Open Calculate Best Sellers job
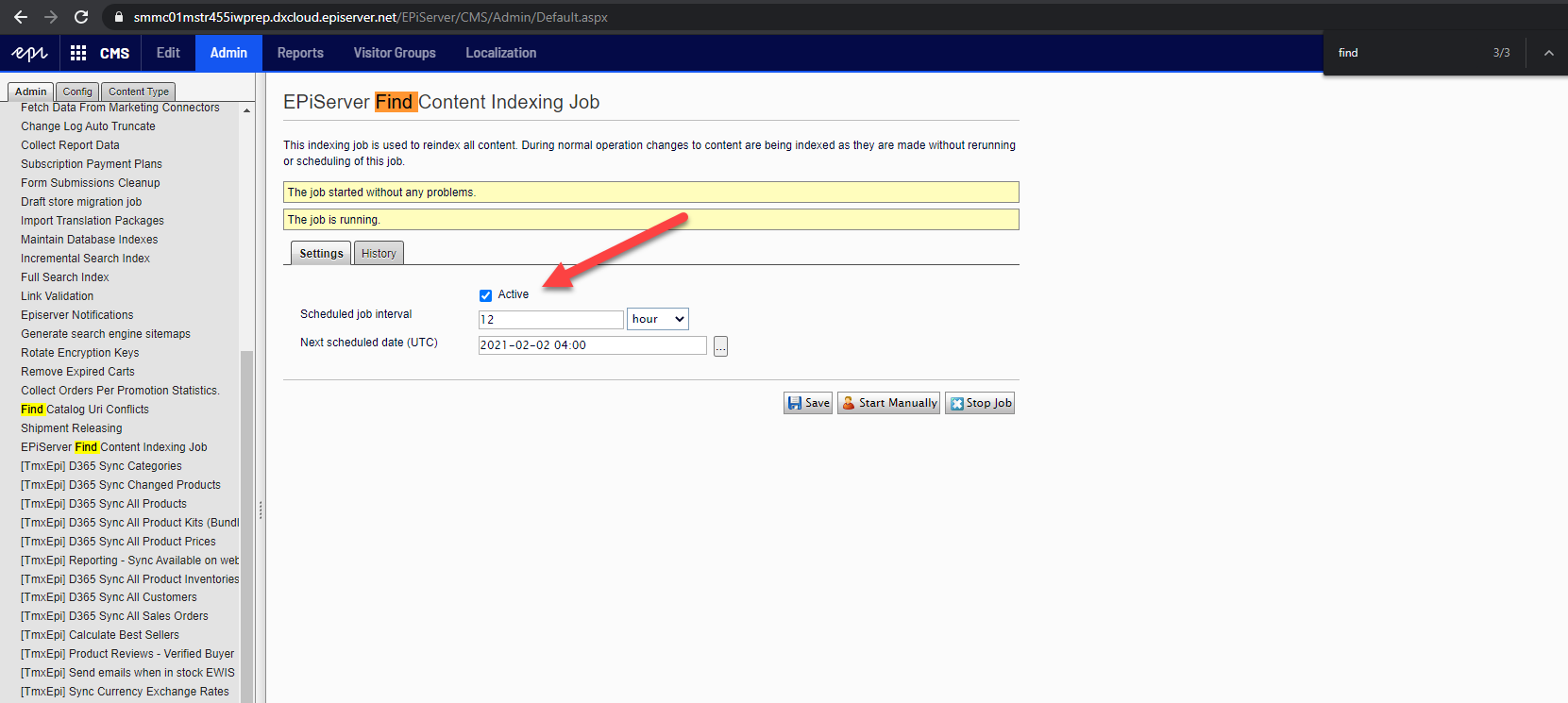The image size is (1568, 703). click(100, 635)
